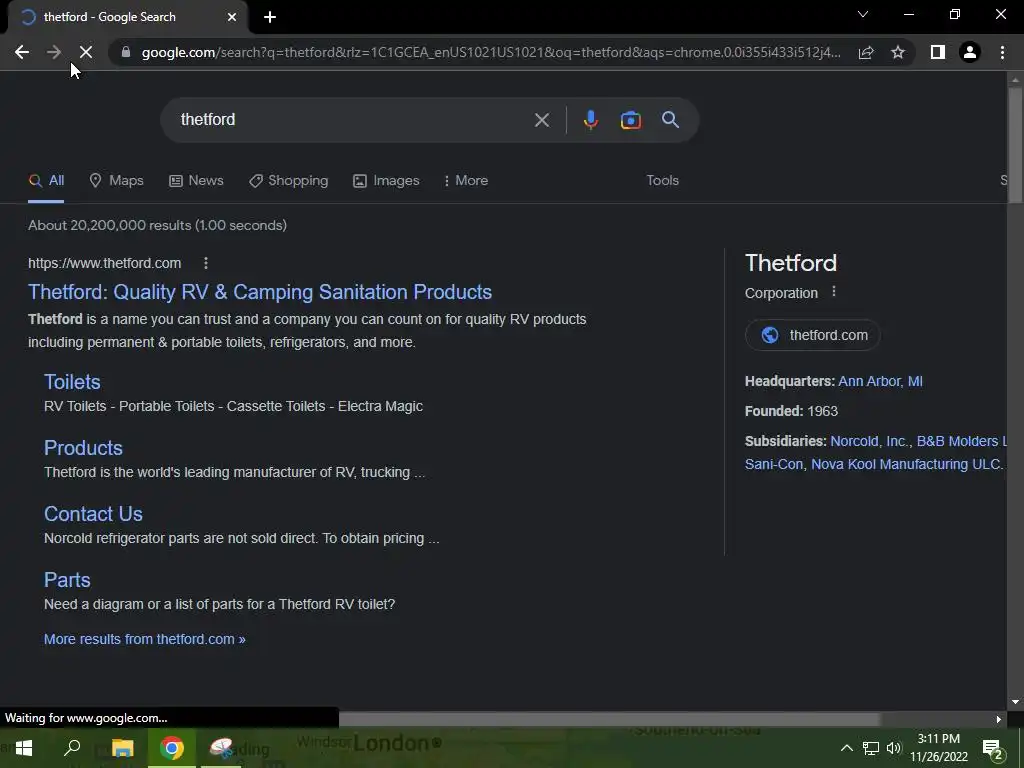Image resolution: width=1024 pixels, height=768 pixels.
Task: Open knowledge panel Corporation options menu
Action: click(833, 292)
